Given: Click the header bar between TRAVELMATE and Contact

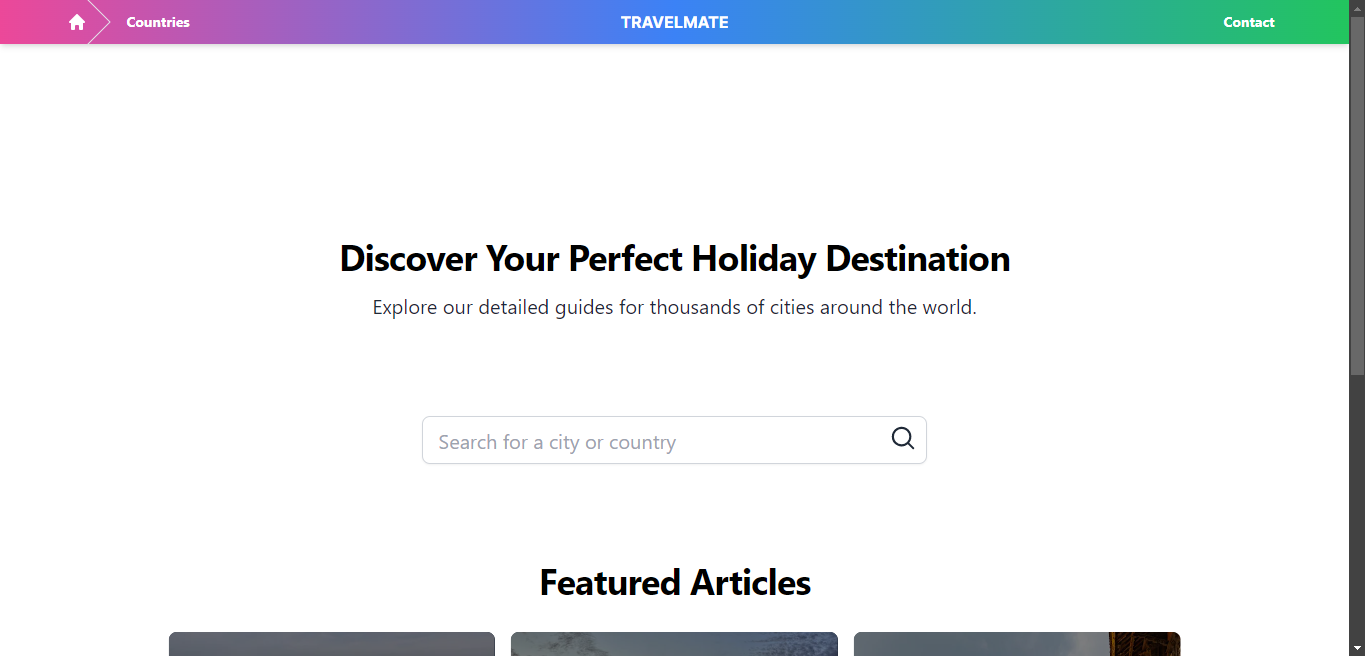Looking at the screenshot, I should [x=975, y=22].
